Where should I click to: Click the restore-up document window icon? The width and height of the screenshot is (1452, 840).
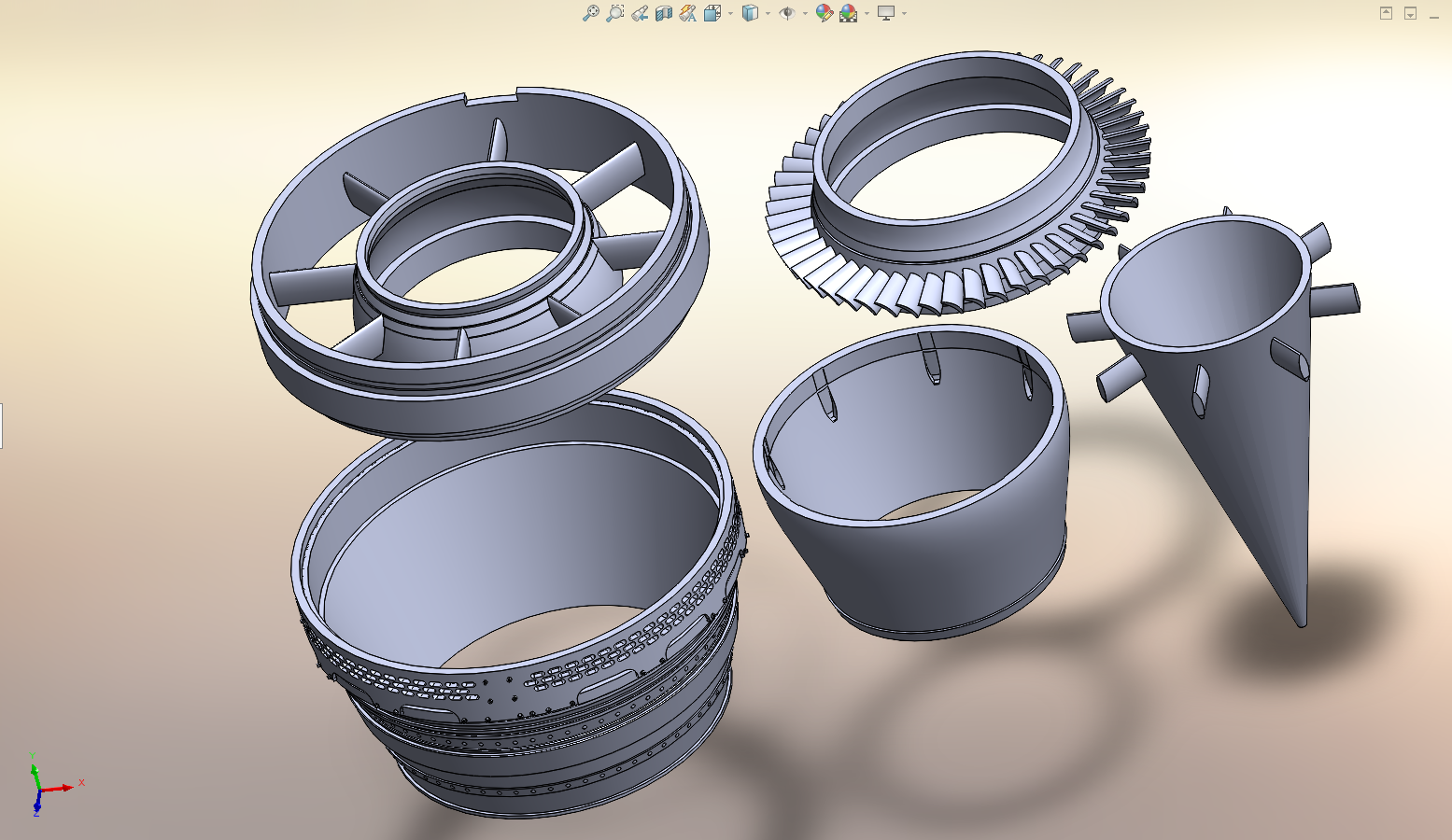click(x=1386, y=13)
